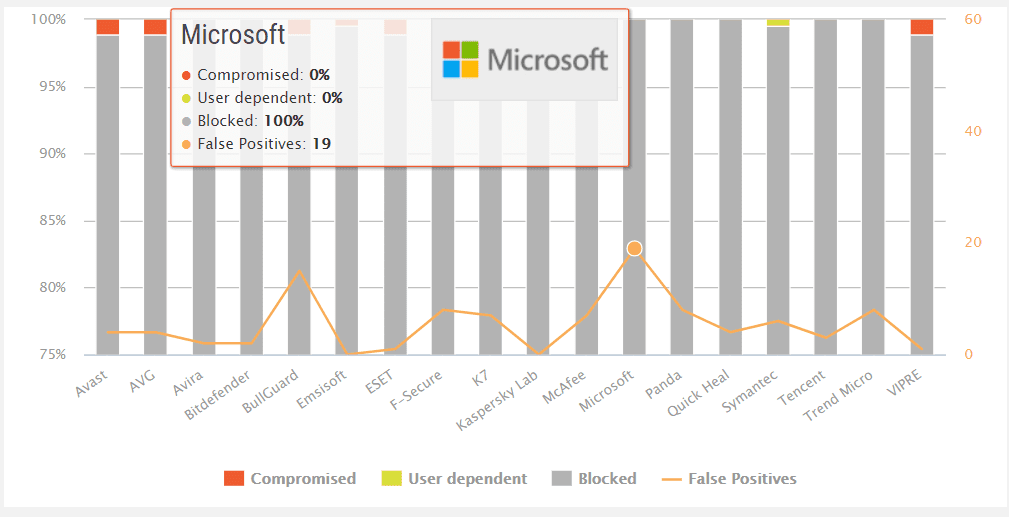Click the red Compromised legend swatch
This screenshot has width=1009, height=517.
pos(234,479)
